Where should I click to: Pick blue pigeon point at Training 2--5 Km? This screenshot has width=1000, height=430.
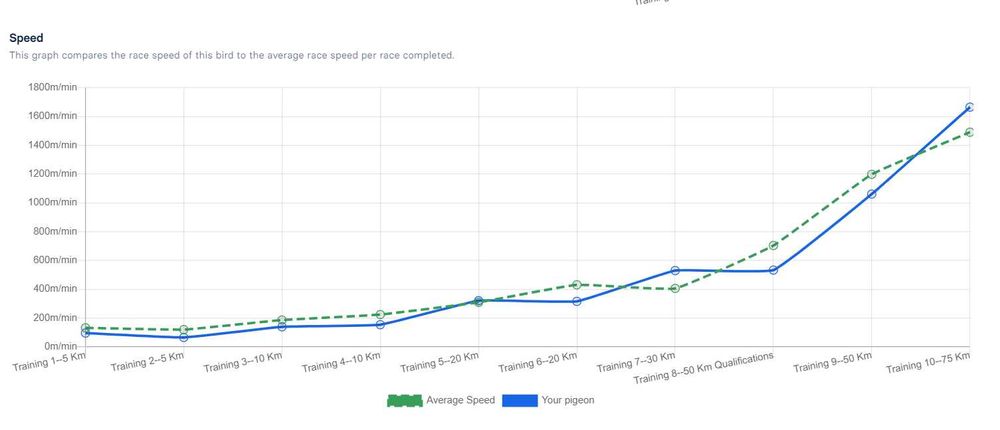coord(184,337)
